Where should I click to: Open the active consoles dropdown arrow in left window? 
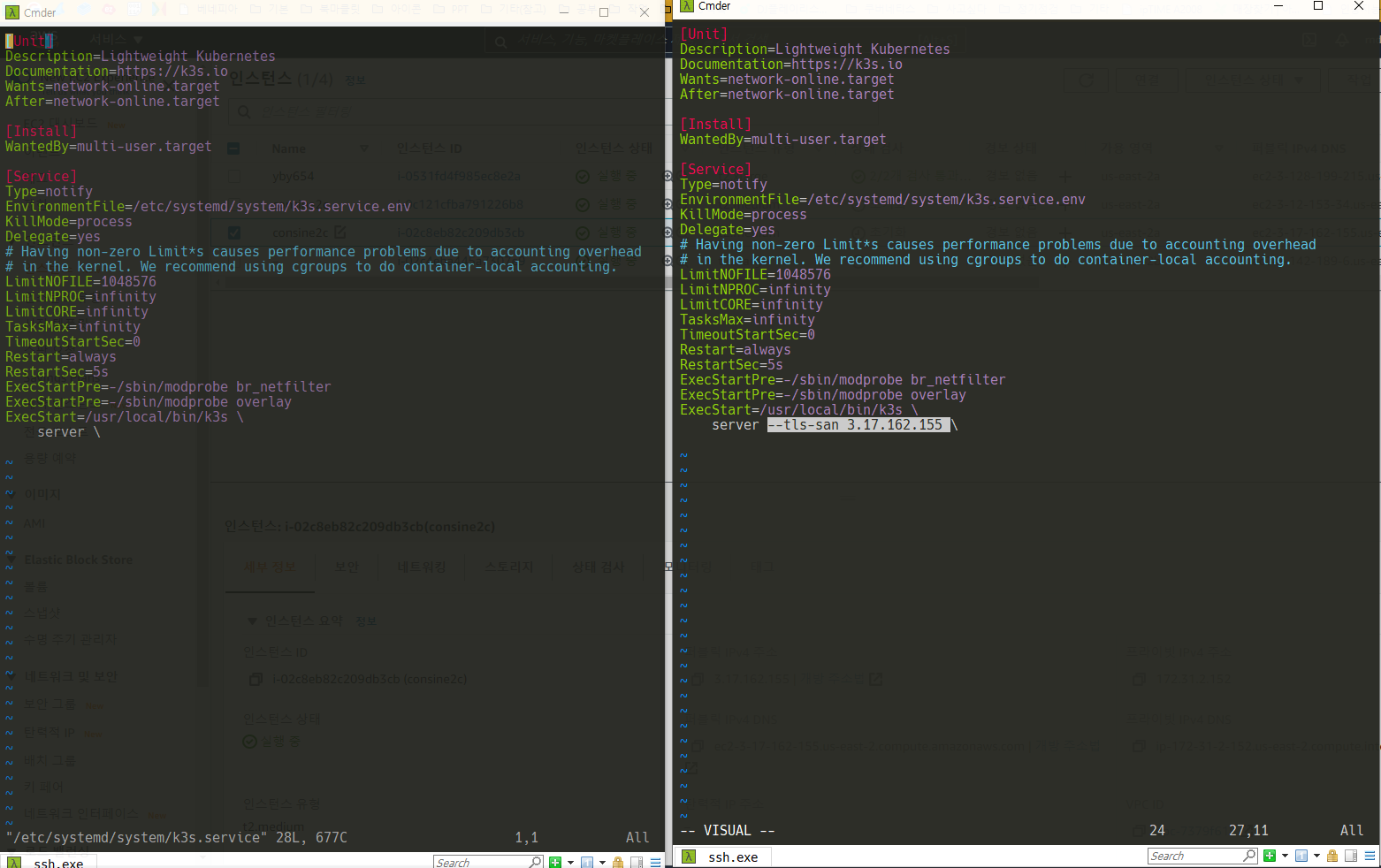click(x=602, y=863)
